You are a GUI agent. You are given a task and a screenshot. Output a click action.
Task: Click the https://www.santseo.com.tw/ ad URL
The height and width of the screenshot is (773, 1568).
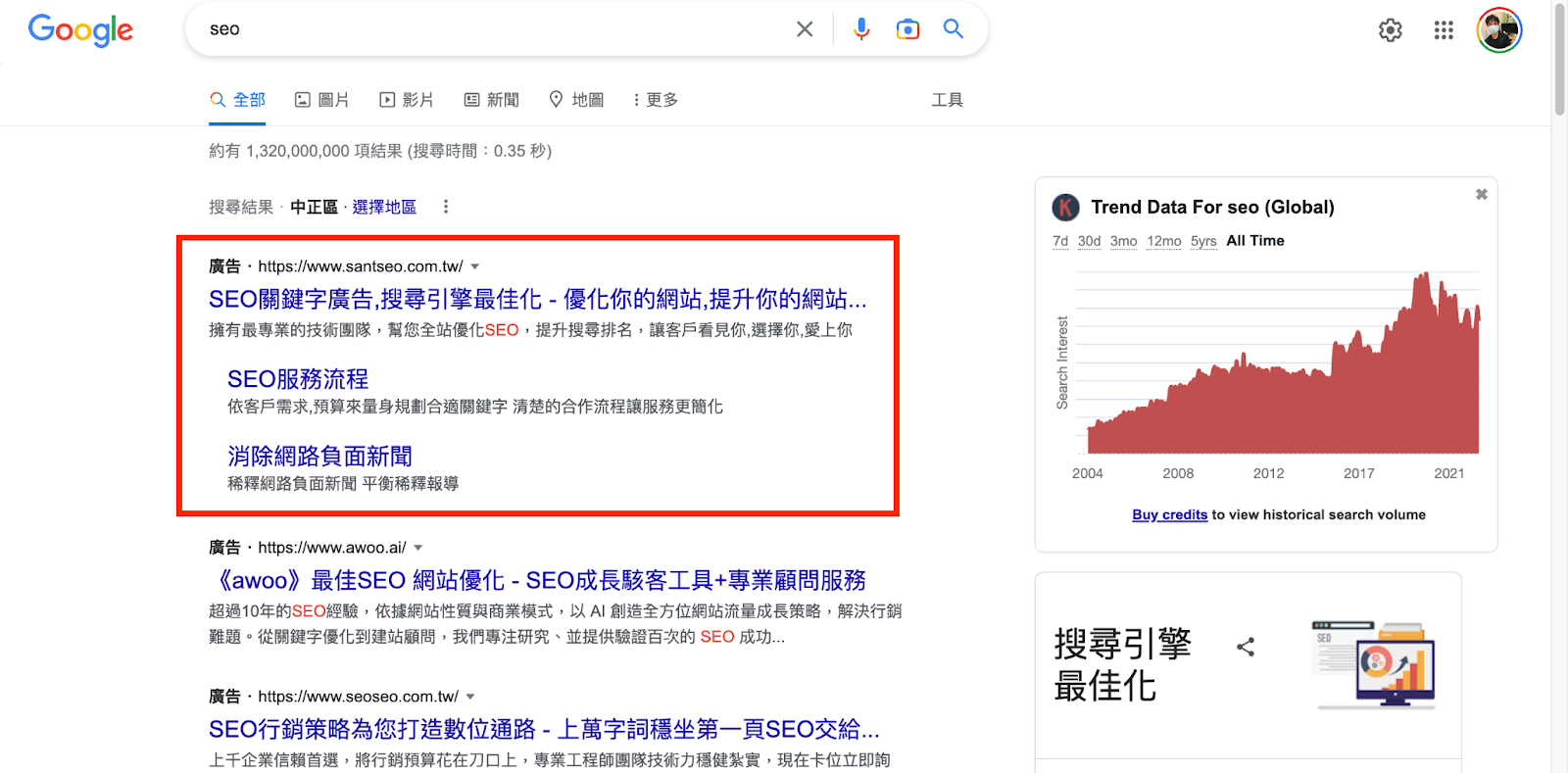click(x=361, y=266)
